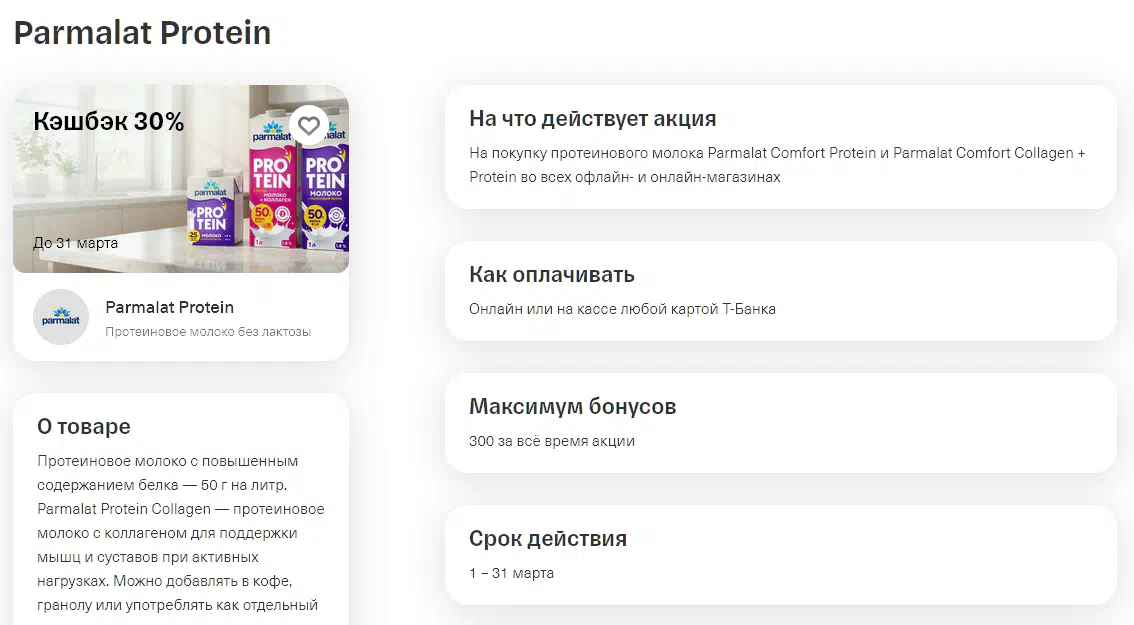
Task: Click the heart favorite icon on promo image
Action: pyautogui.click(x=309, y=126)
